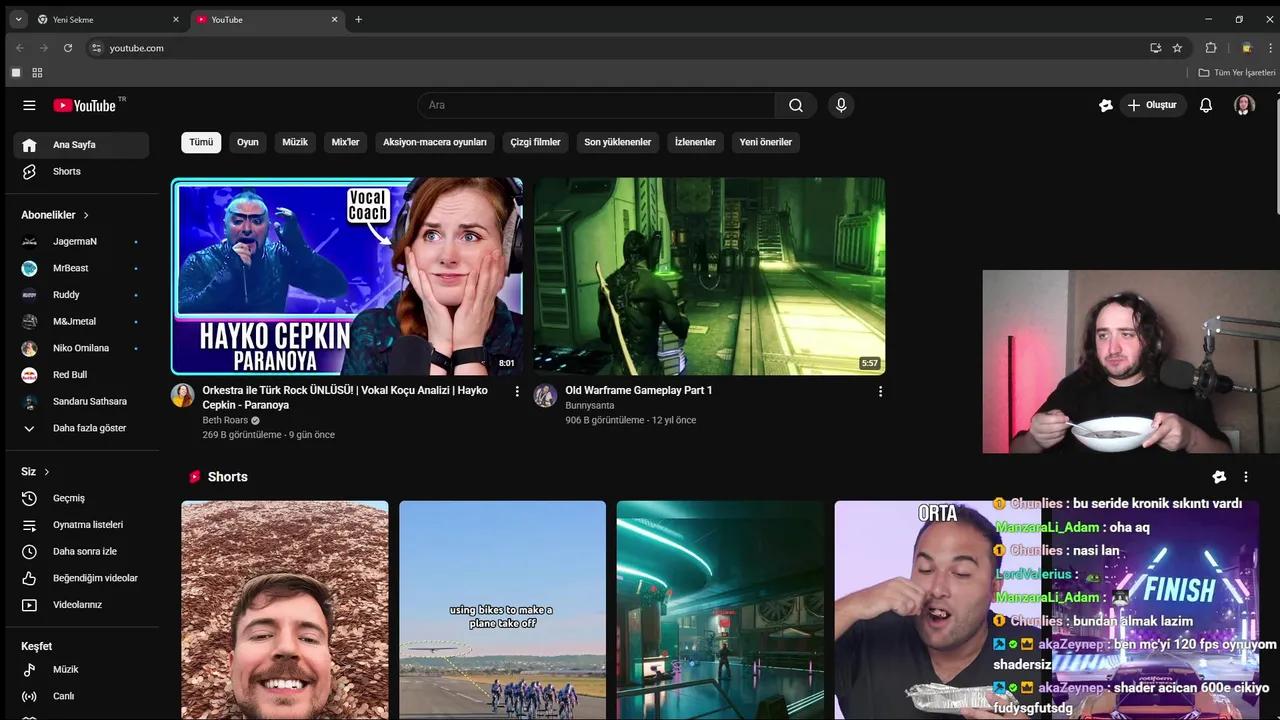Open Oynatma listeleri
The height and width of the screenshot is (720, 1280).
coord(82,525)
